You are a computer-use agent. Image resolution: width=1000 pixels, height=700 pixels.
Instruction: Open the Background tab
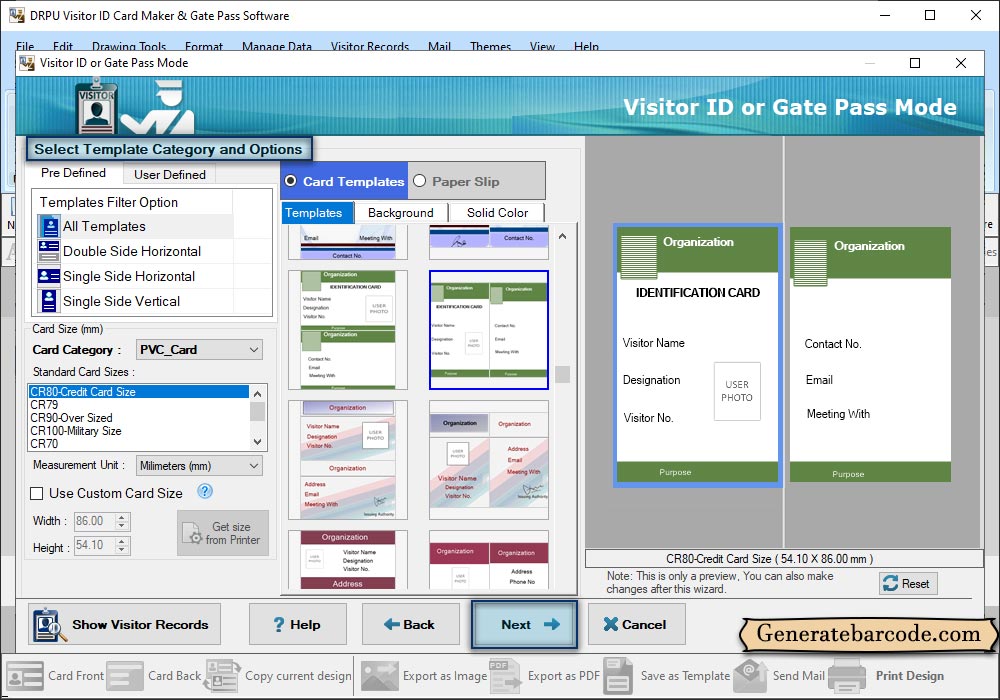click(401, 213)
